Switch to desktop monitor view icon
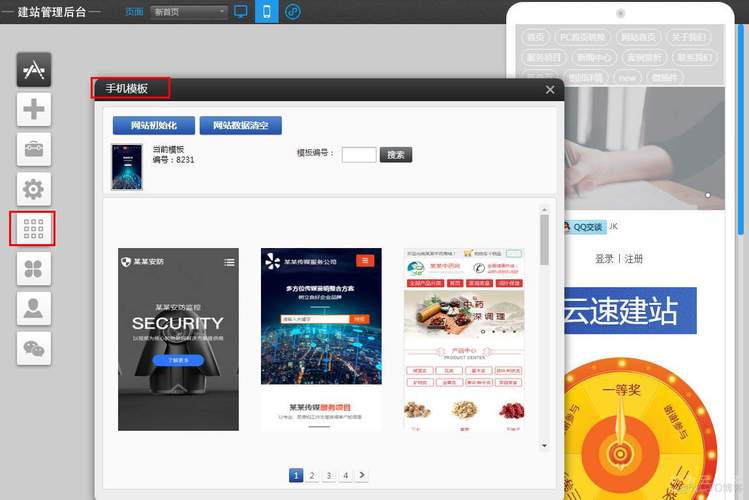 [241, 11]
